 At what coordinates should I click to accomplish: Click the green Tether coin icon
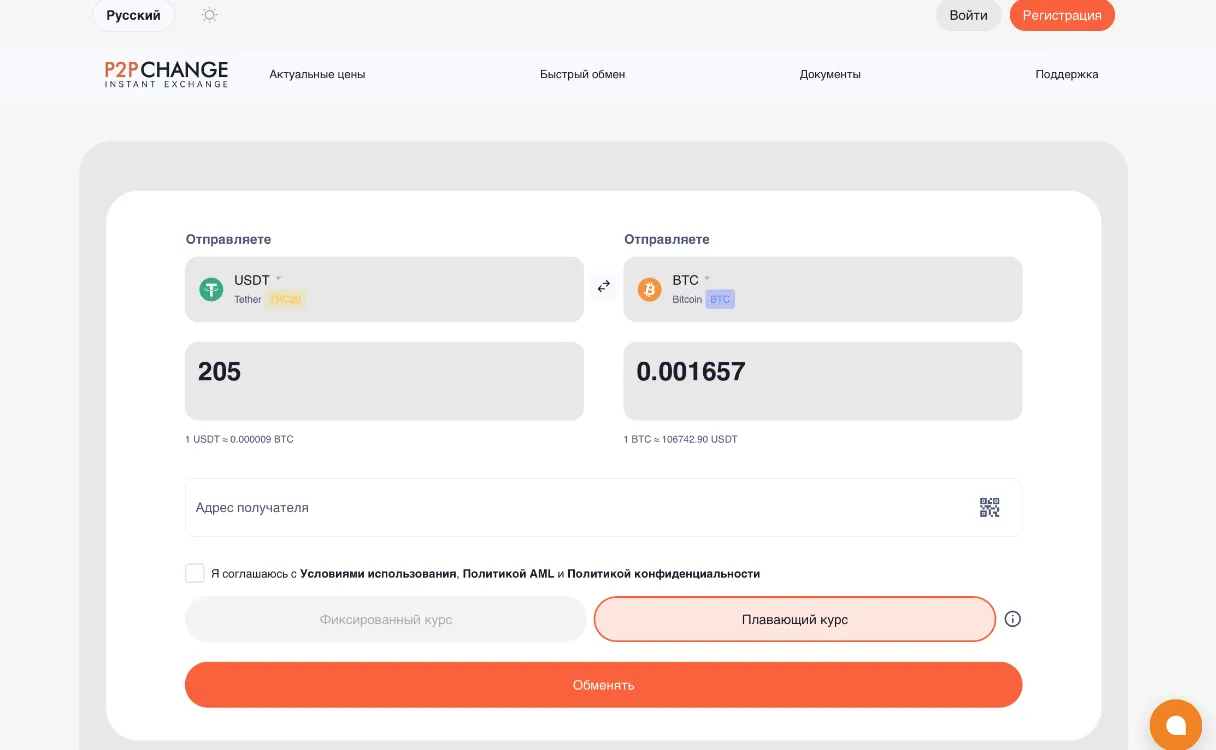click(x=211, y=290)
